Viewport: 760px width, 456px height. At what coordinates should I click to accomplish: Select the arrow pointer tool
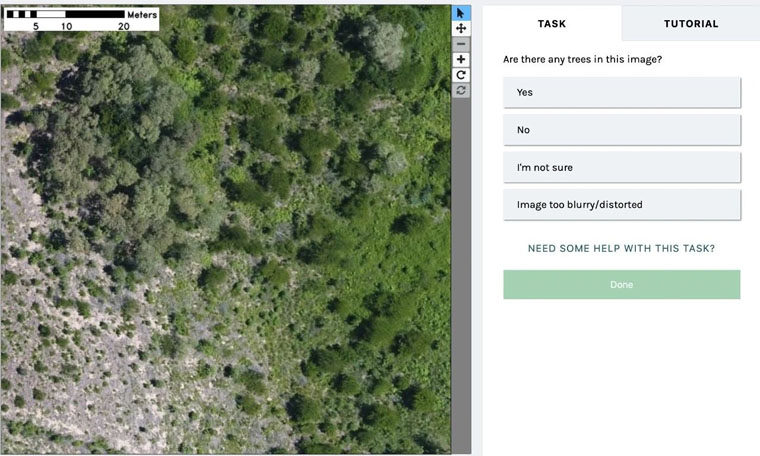coord(461,13)
